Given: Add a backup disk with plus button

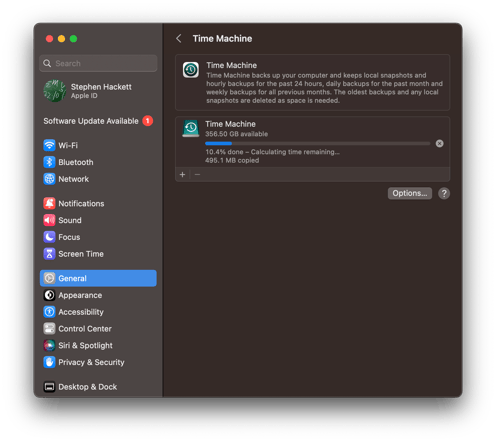Looking at the screenshot, I should pyautogui.click(x=182, y=175).
